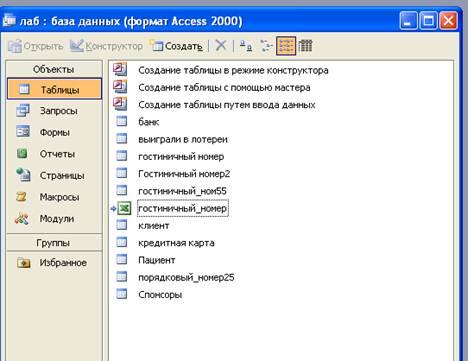Click icon beside Создание таблицы в режиме конструктора
The height and width of the screenshot is (361, 468).
pyautogui.click(x=120, y=69)
